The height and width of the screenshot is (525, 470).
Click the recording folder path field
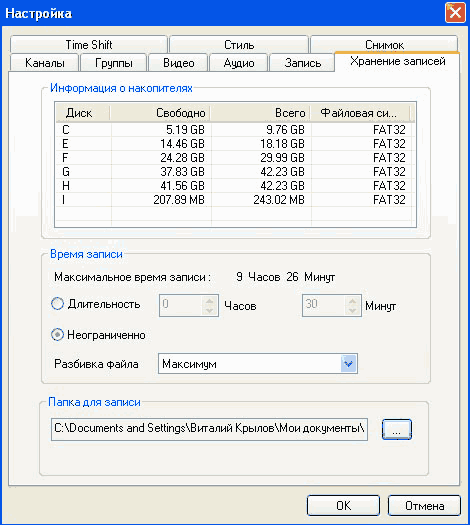[x=209, y=429]
